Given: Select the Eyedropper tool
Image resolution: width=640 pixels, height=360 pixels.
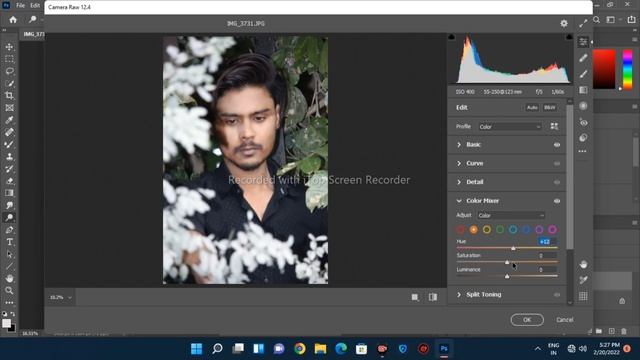Looking at the screenshot, I should pos(9,120).
